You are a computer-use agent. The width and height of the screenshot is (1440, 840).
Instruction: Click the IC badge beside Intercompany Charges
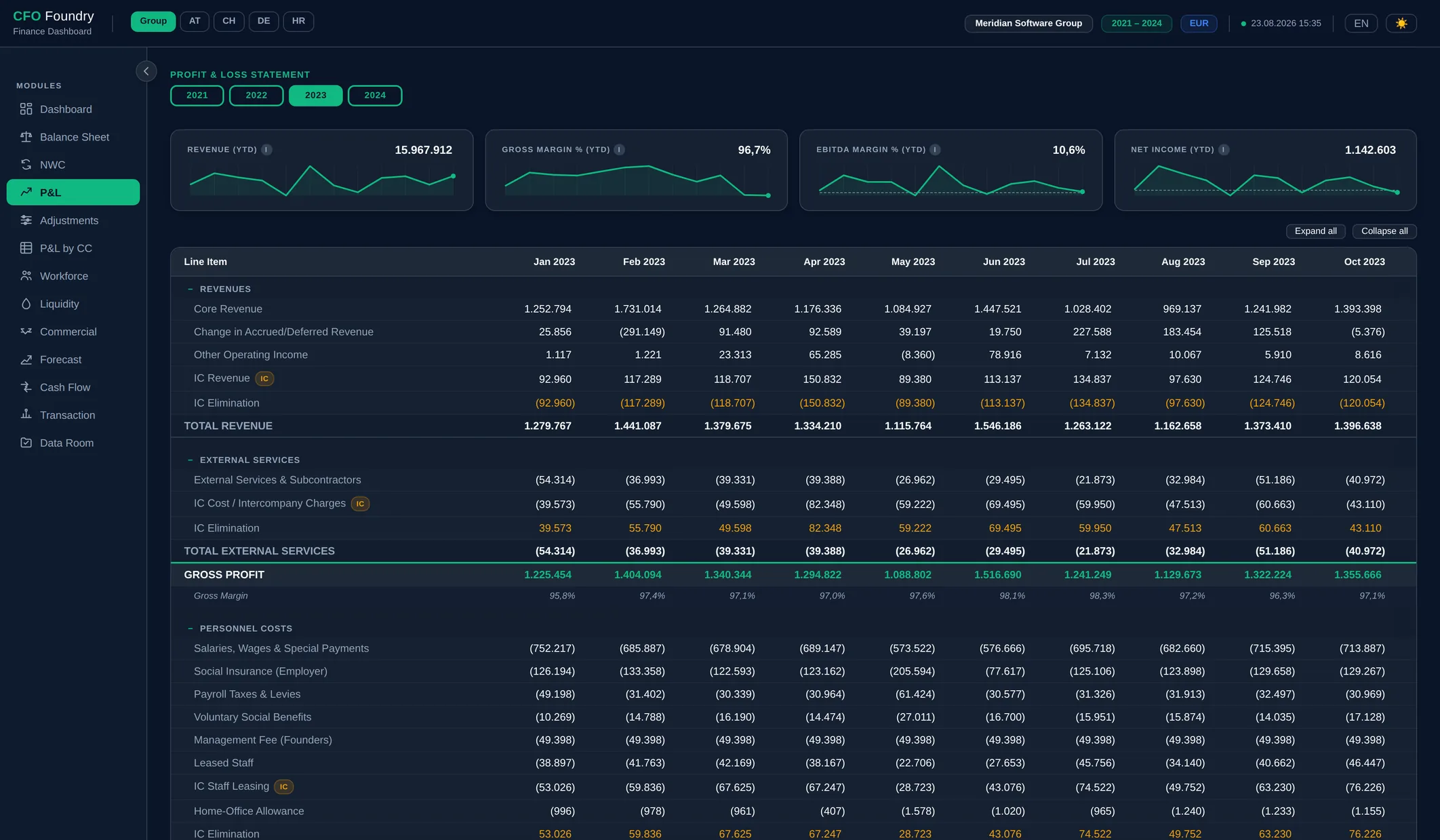(360, 504)
